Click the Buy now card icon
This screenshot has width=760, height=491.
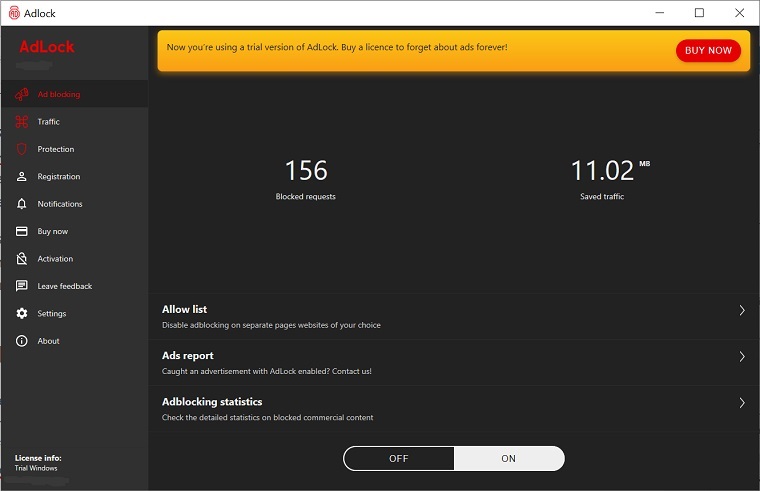coord(21,231)
